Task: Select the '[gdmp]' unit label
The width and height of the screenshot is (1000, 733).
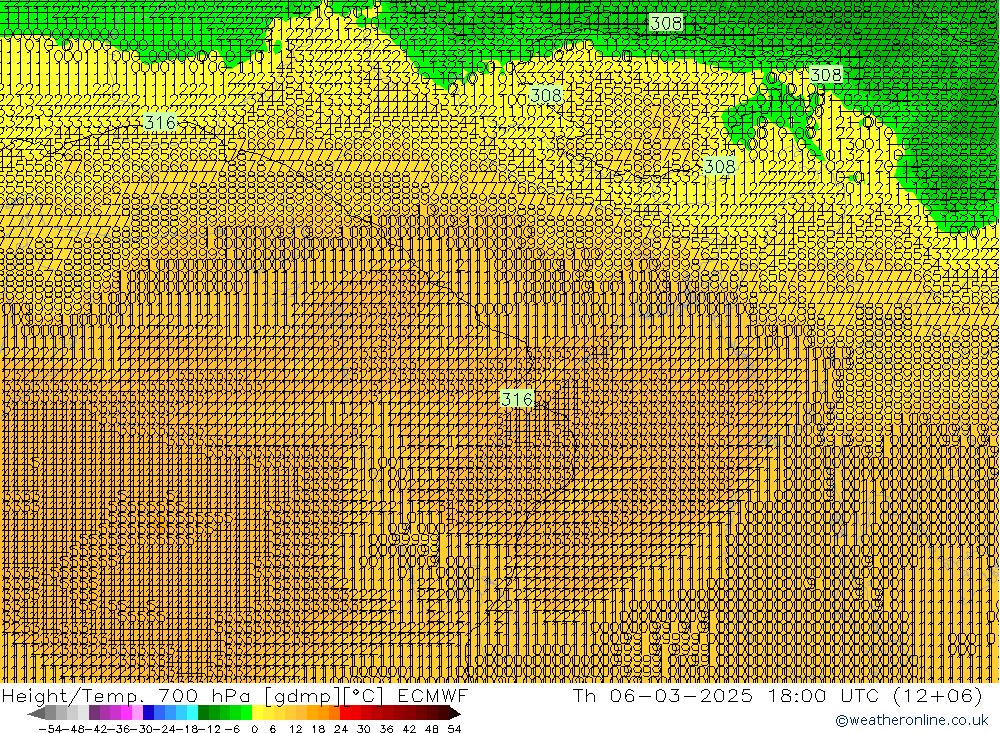Action: 302,695
